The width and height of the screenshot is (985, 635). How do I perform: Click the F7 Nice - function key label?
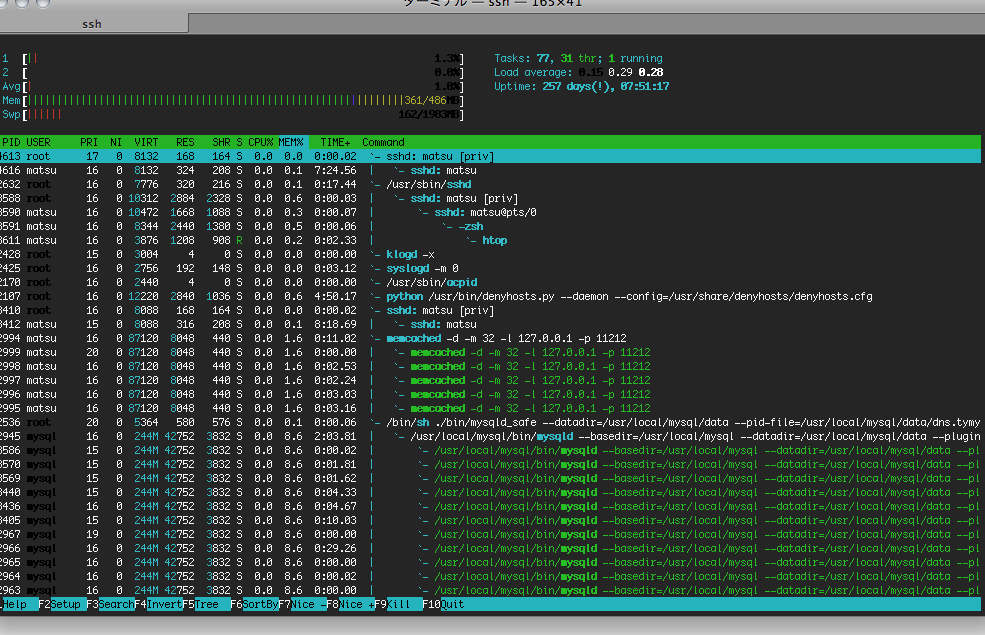(x=302, y=604)
